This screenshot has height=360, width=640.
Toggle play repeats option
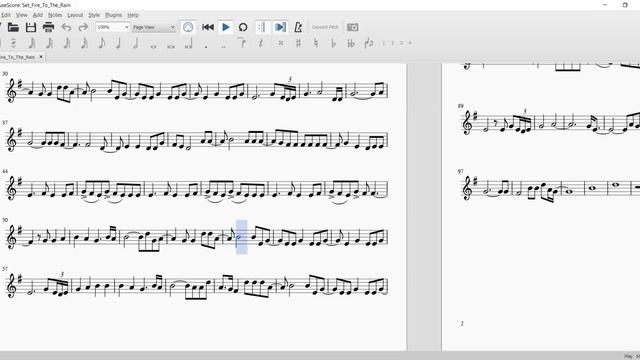coord(262,27)
